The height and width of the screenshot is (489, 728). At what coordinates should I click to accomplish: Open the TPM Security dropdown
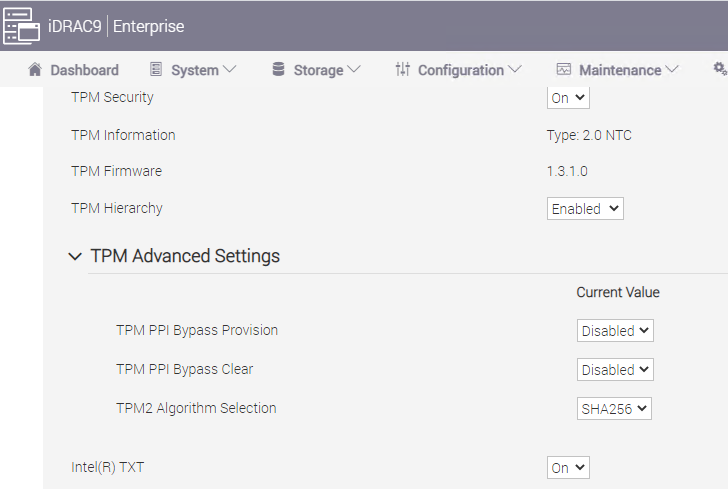click(x=568, y=98)
